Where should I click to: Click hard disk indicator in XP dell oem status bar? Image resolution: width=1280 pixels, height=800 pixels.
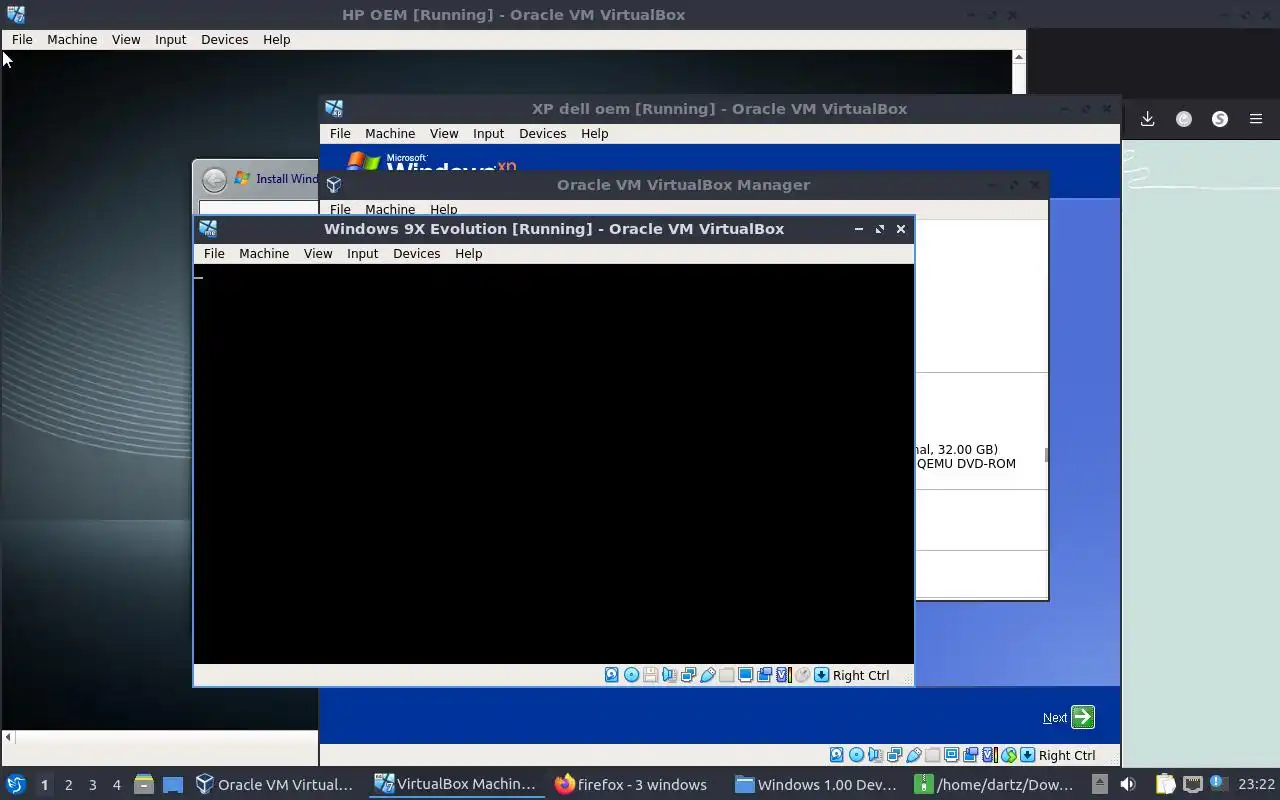pos(836,755)
